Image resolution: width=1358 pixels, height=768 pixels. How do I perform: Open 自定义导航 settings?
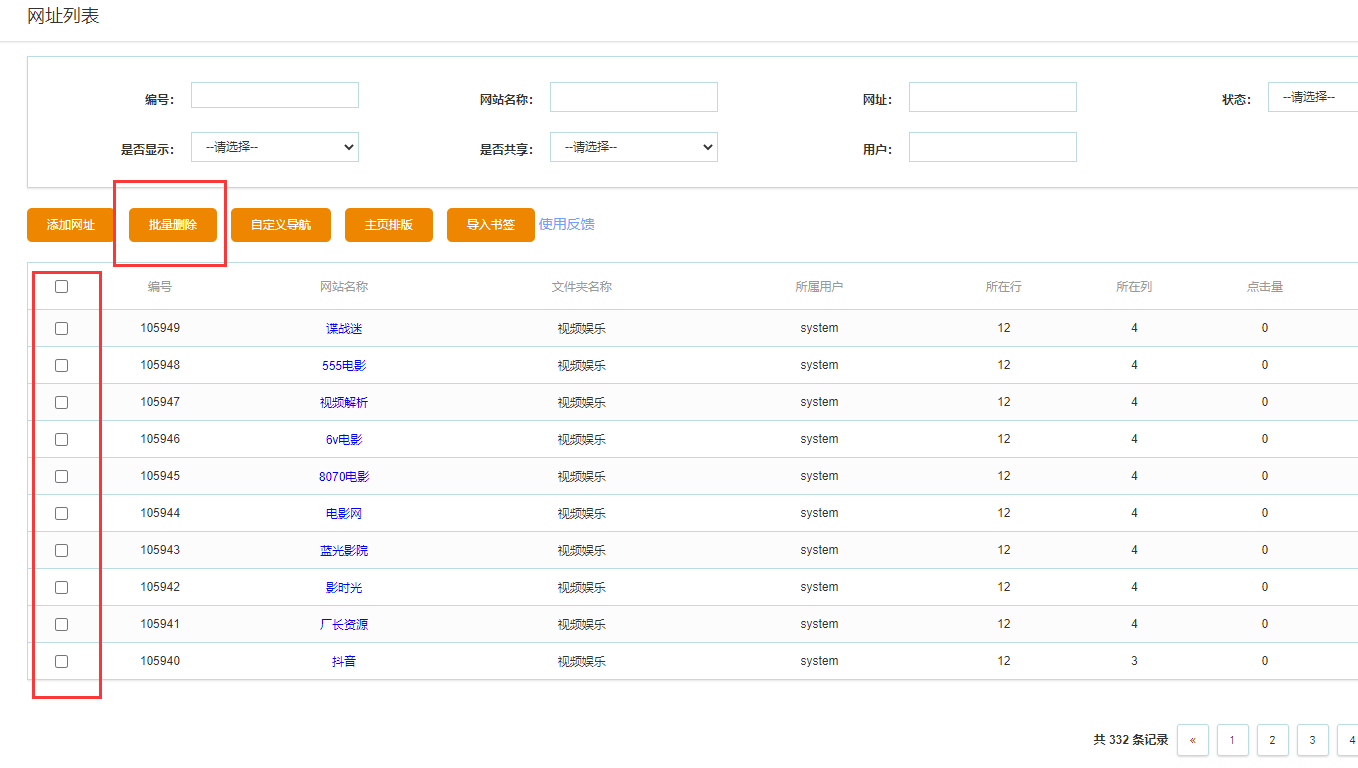point(280,225)
